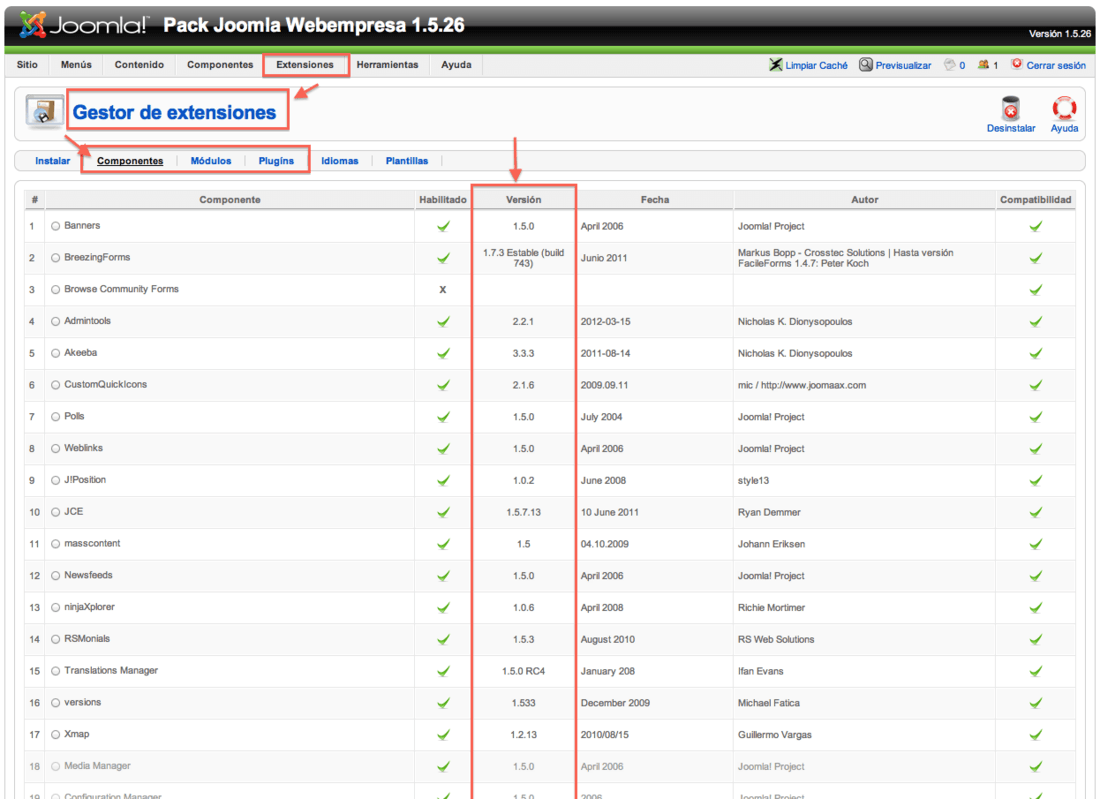Select the JCE radio button
Screen dimensions: 1100x799
pos(55,512)
